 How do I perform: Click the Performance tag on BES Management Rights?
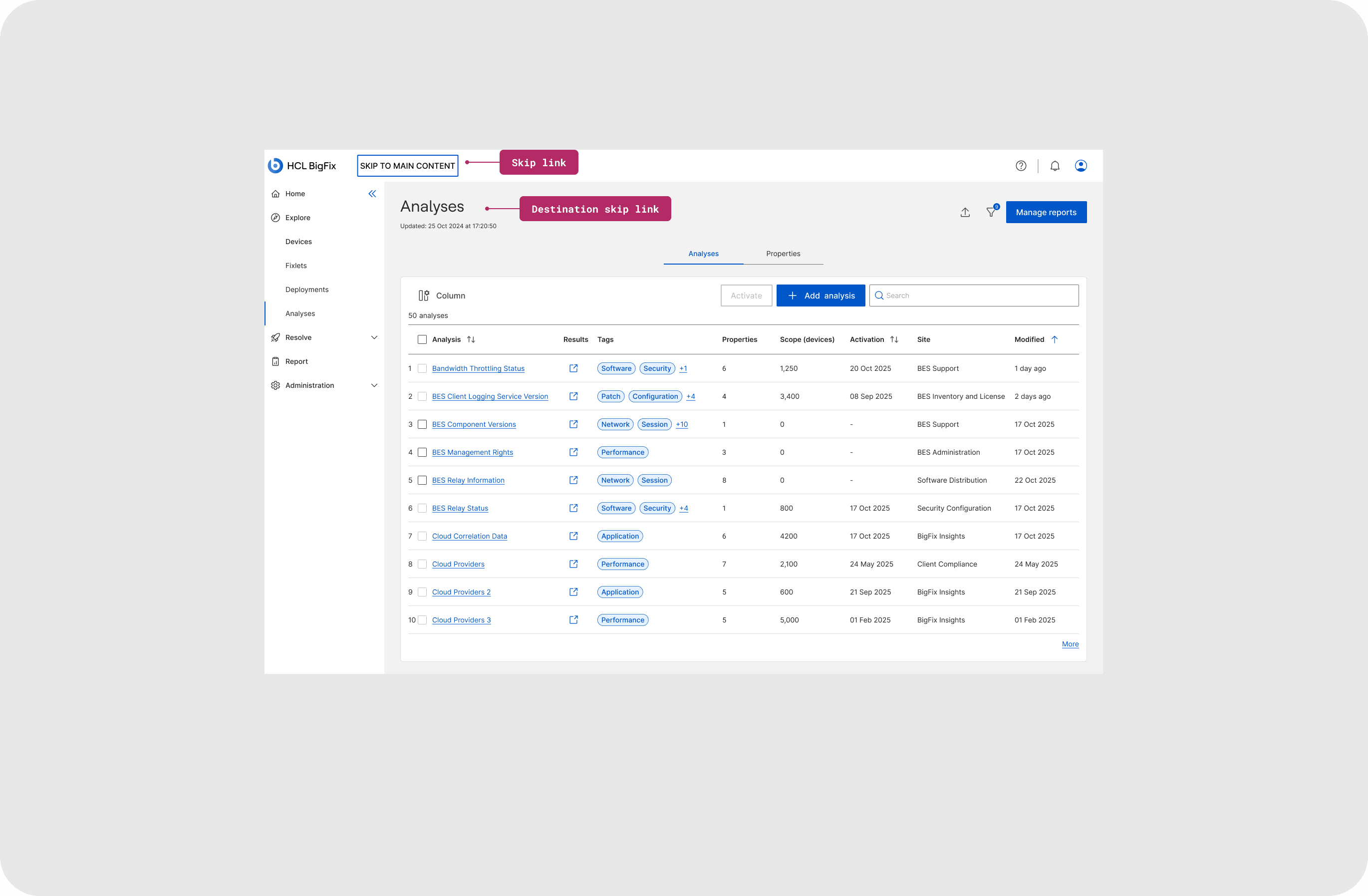622,452
